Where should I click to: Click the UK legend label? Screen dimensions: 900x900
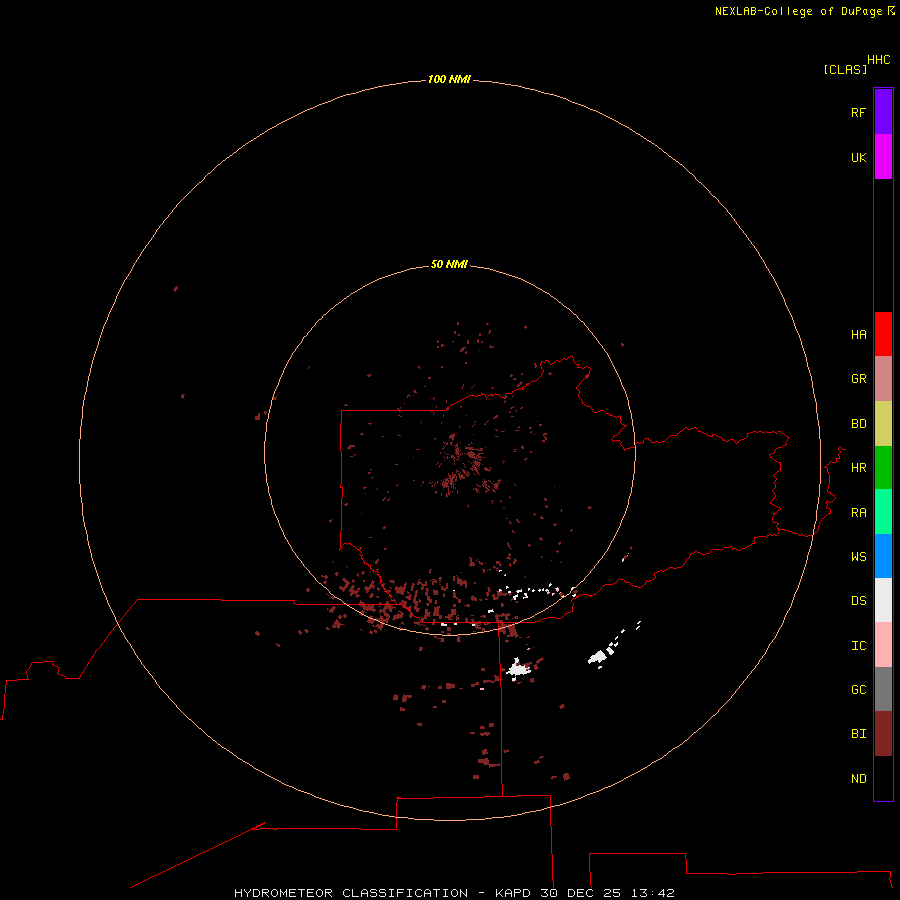[858, 157]
